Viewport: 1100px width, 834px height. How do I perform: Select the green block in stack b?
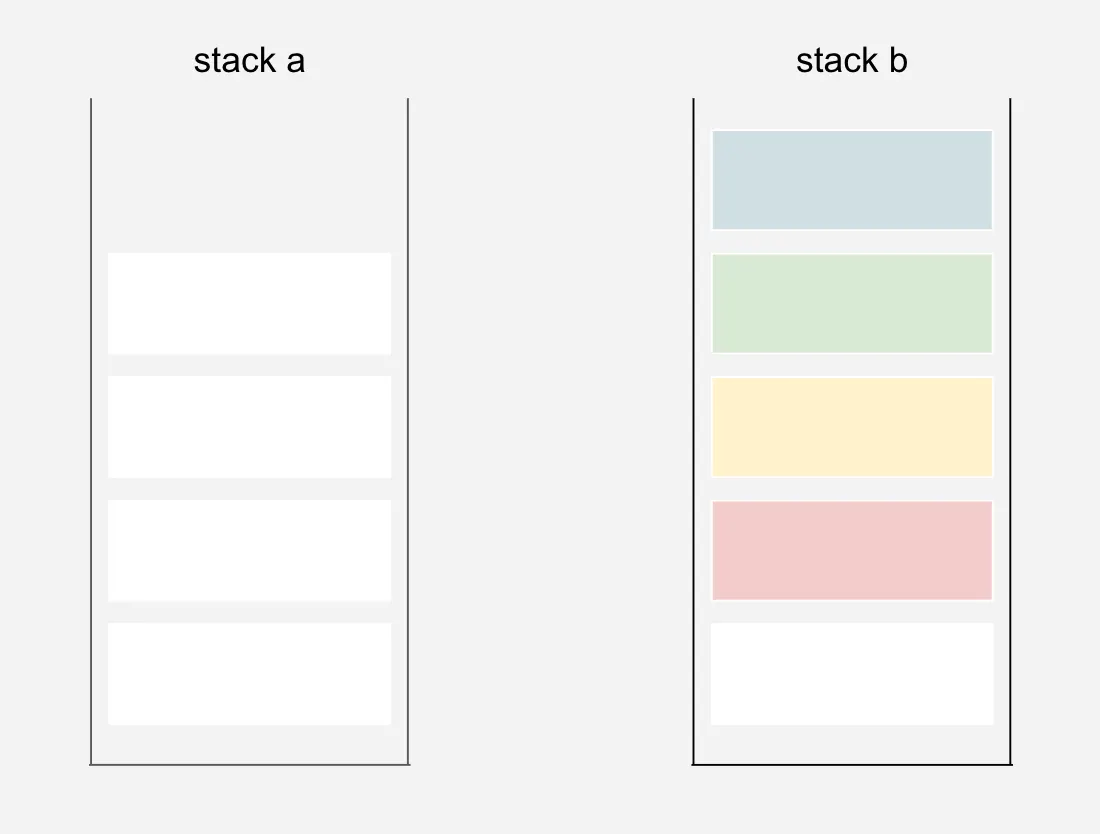point(852,303)
